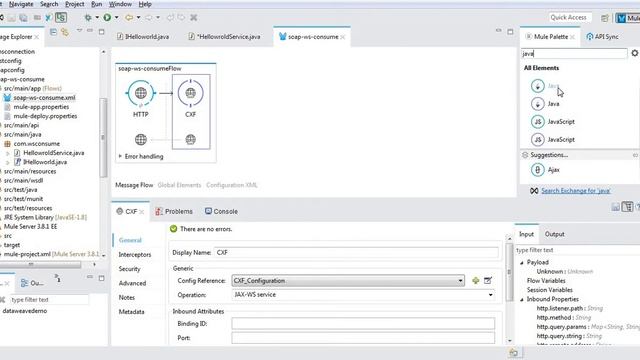Viewport: 640px width, 360px height.
Task: Select the second JavaScript palette element
Action: [x=553, y=140]
